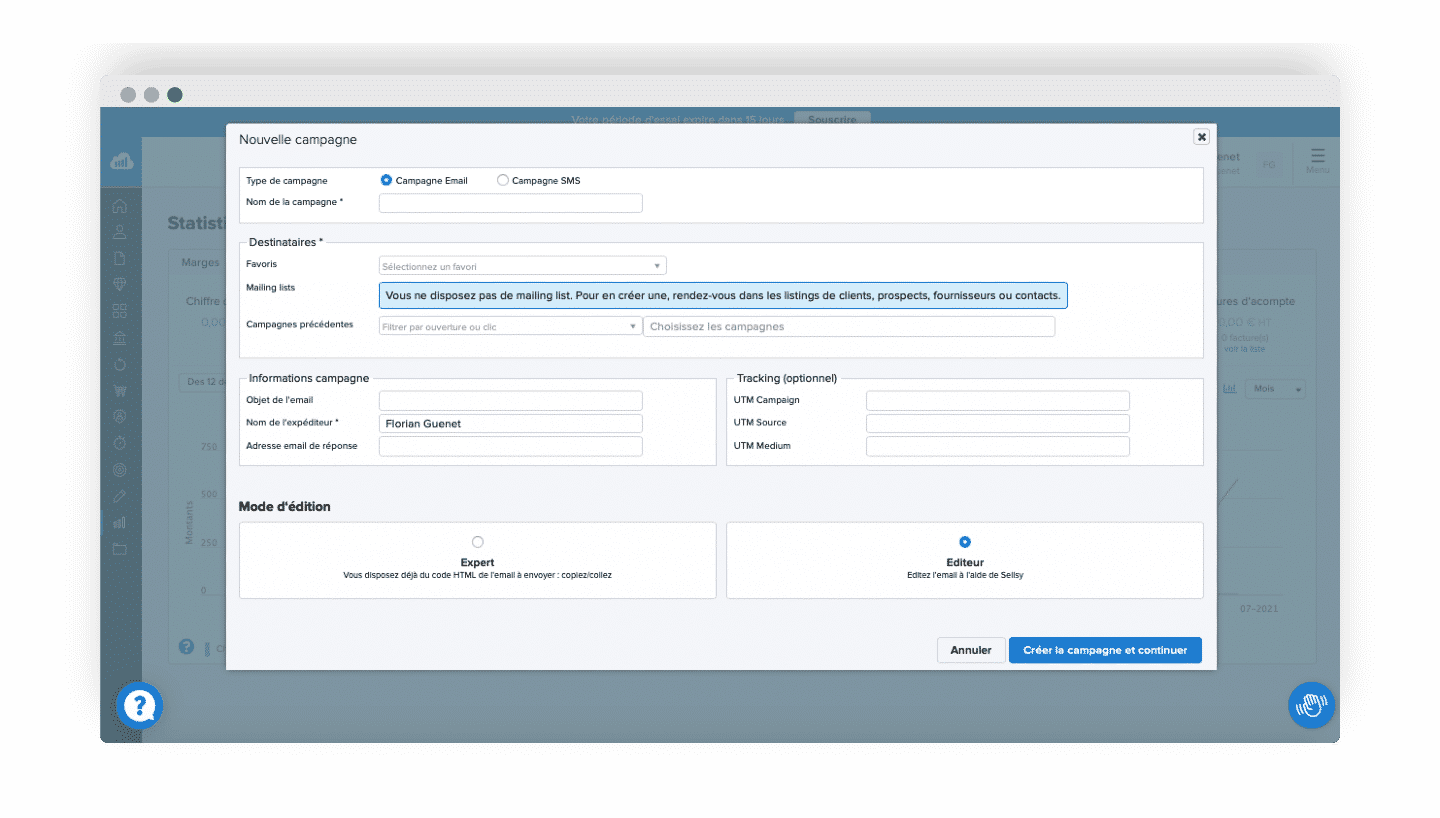Click Créer la campagne et continuer
Image resolution: width=1440 pixels, height=818 pixels.
1105,650
